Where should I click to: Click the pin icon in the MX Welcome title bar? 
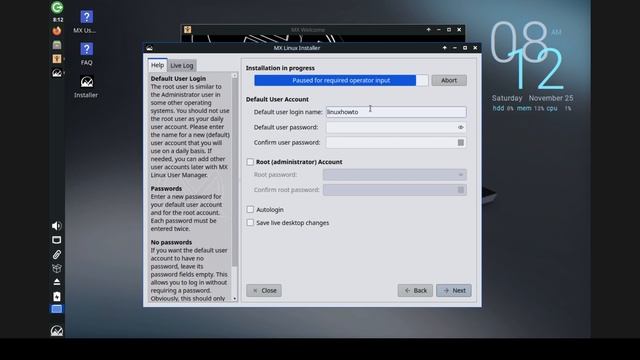[429, 29]
